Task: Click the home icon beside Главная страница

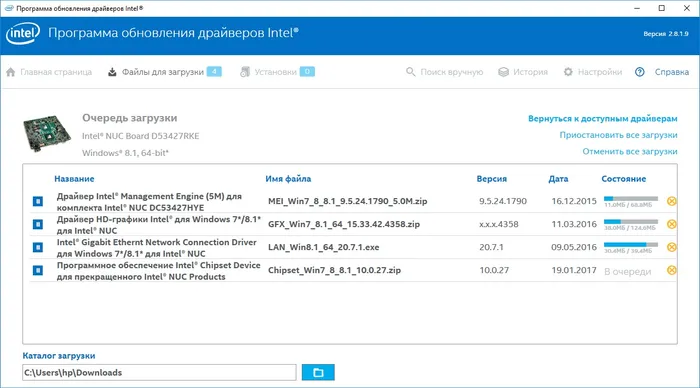Action: point(11,72)
